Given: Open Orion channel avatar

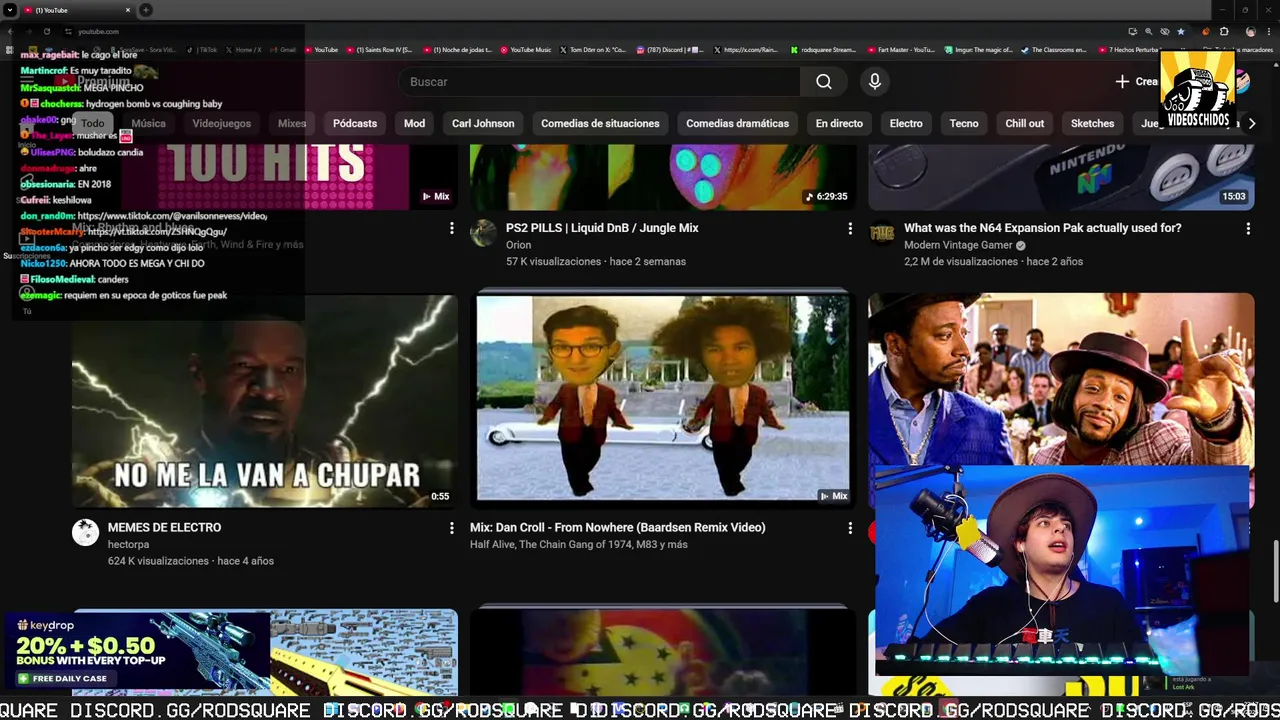Looking at the screenshot, I should [x=483, y=234].
